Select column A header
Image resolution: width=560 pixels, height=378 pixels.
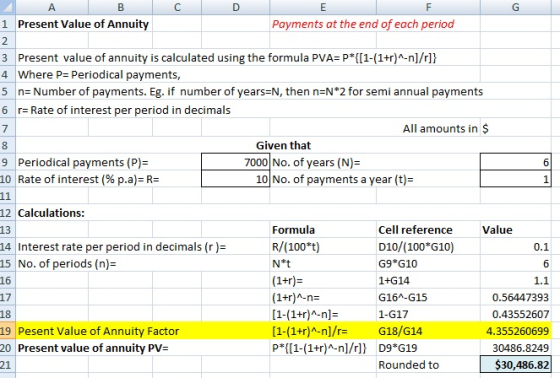pos(52,7)
